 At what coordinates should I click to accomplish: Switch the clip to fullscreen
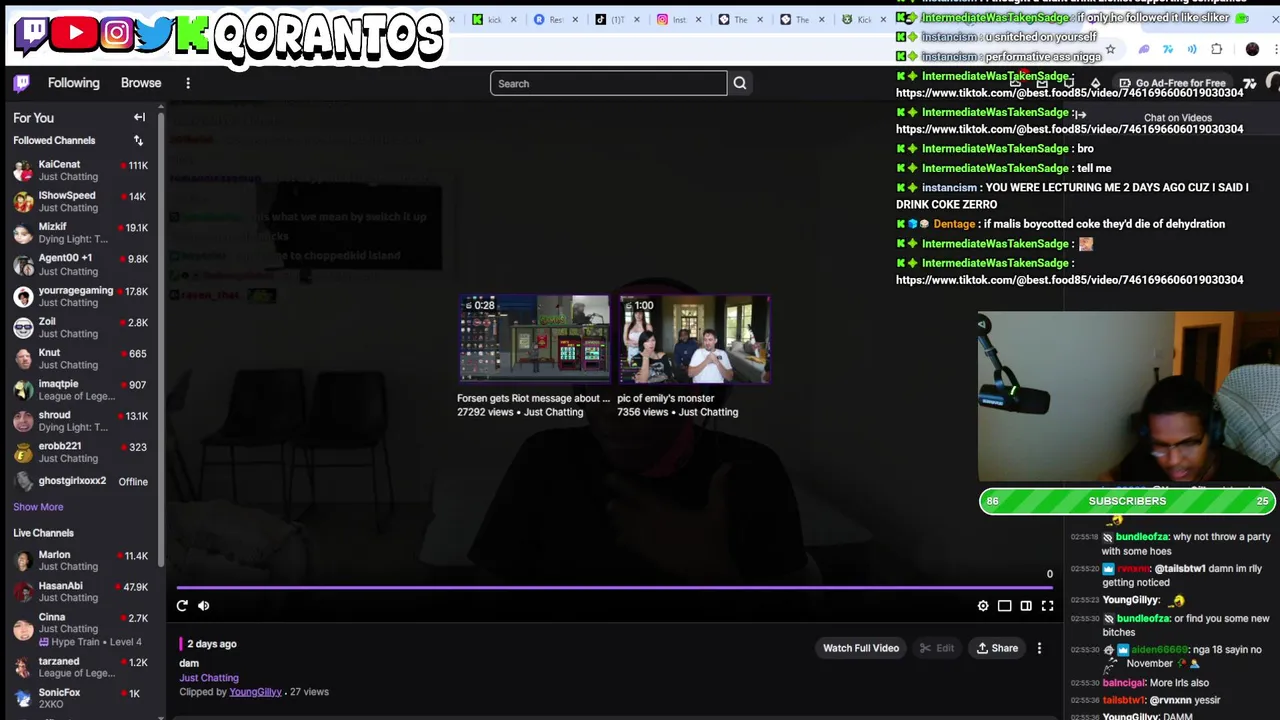pos(1048,606)
